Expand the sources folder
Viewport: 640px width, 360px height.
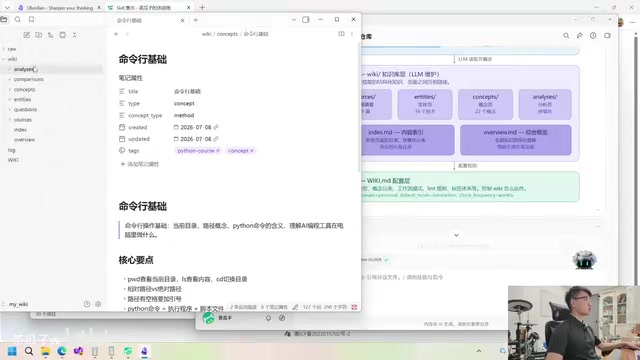(x=22, y=120)
